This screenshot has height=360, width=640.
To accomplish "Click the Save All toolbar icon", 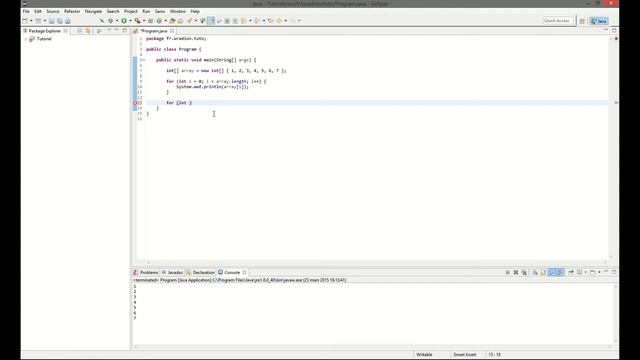I will 60,20.
